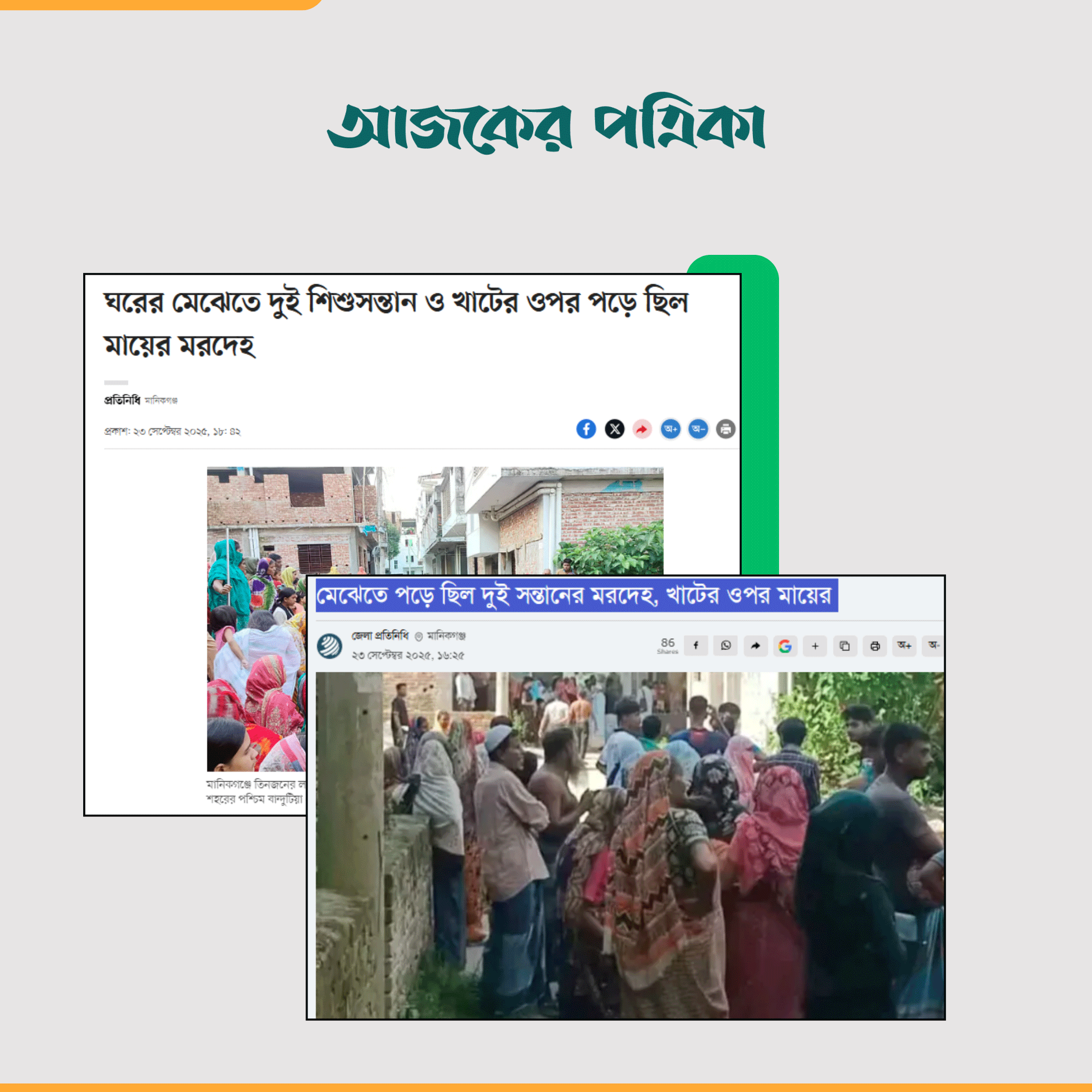Print upper article with gray printer icon
The image size is (1092, 1092).
click(726, 429)
